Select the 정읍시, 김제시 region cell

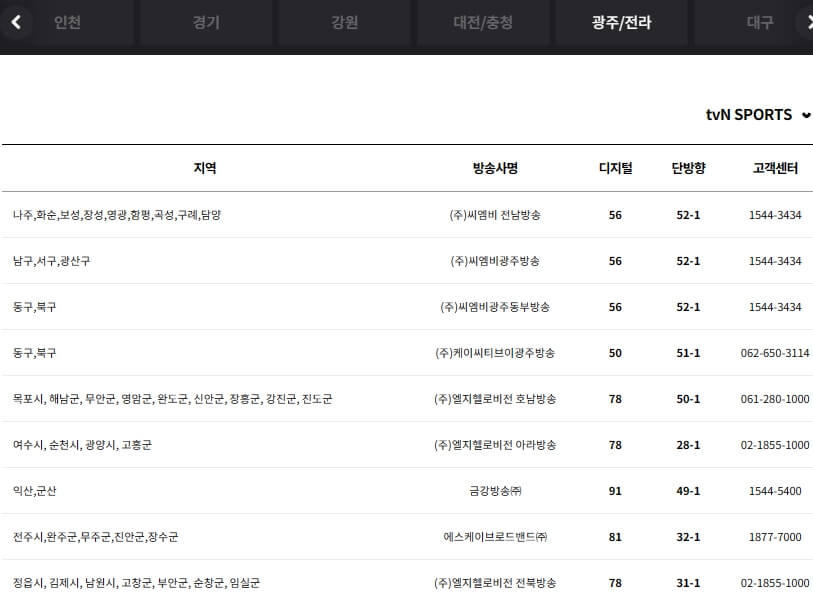[136, 583]
